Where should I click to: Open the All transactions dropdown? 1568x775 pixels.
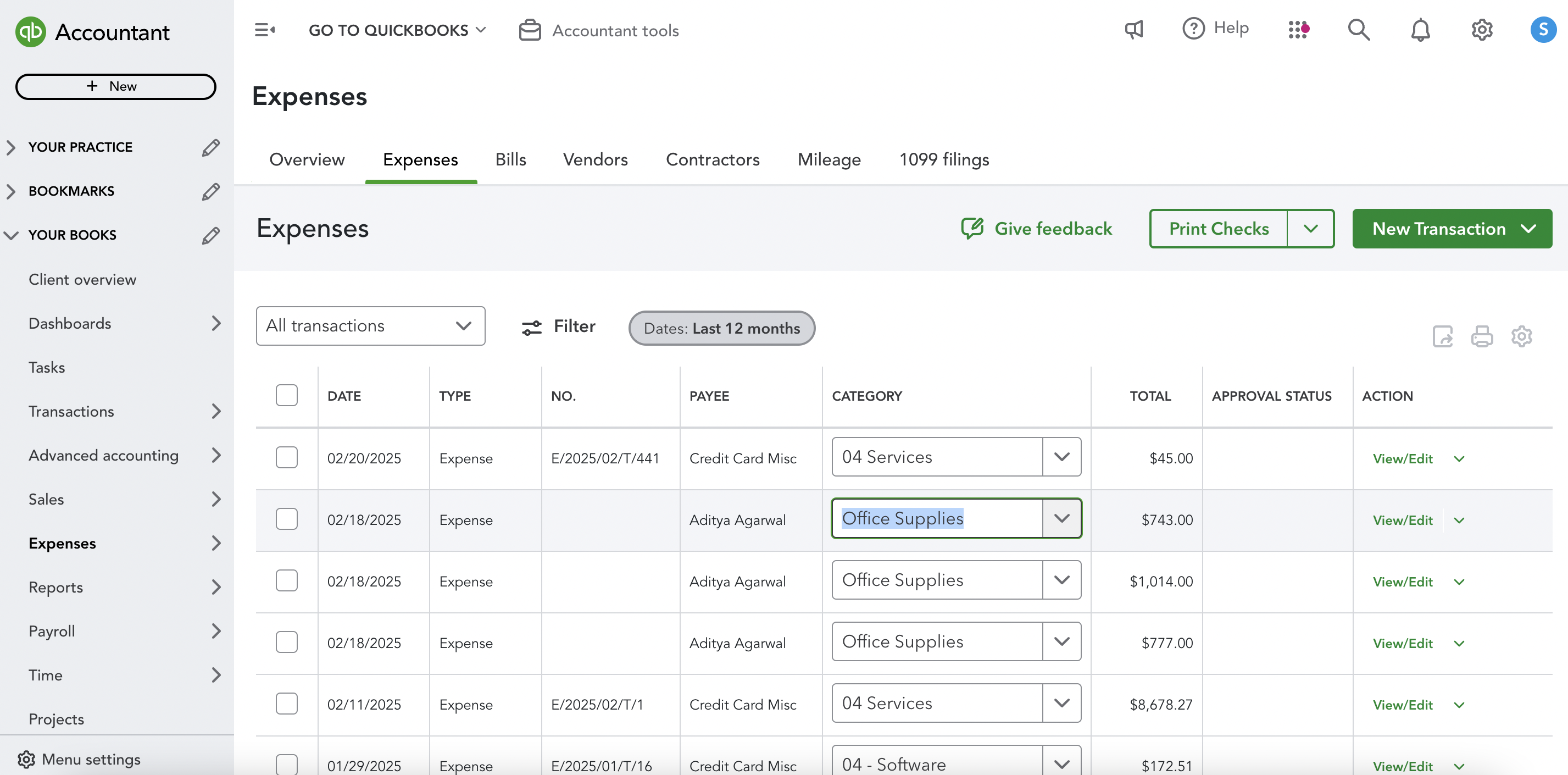tap(370, 326)
